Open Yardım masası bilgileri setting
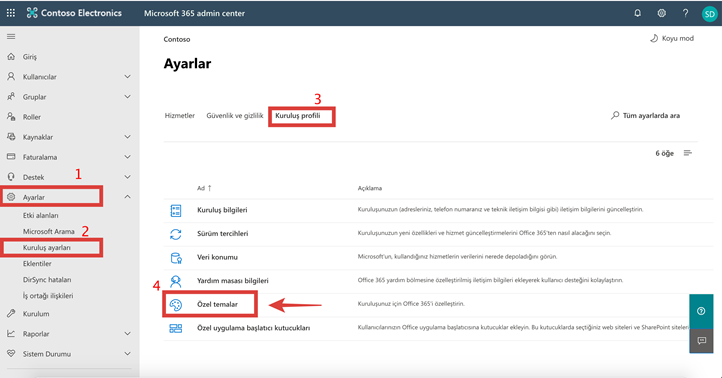Viewport: 722px width, 378px height. pos(233,280)
